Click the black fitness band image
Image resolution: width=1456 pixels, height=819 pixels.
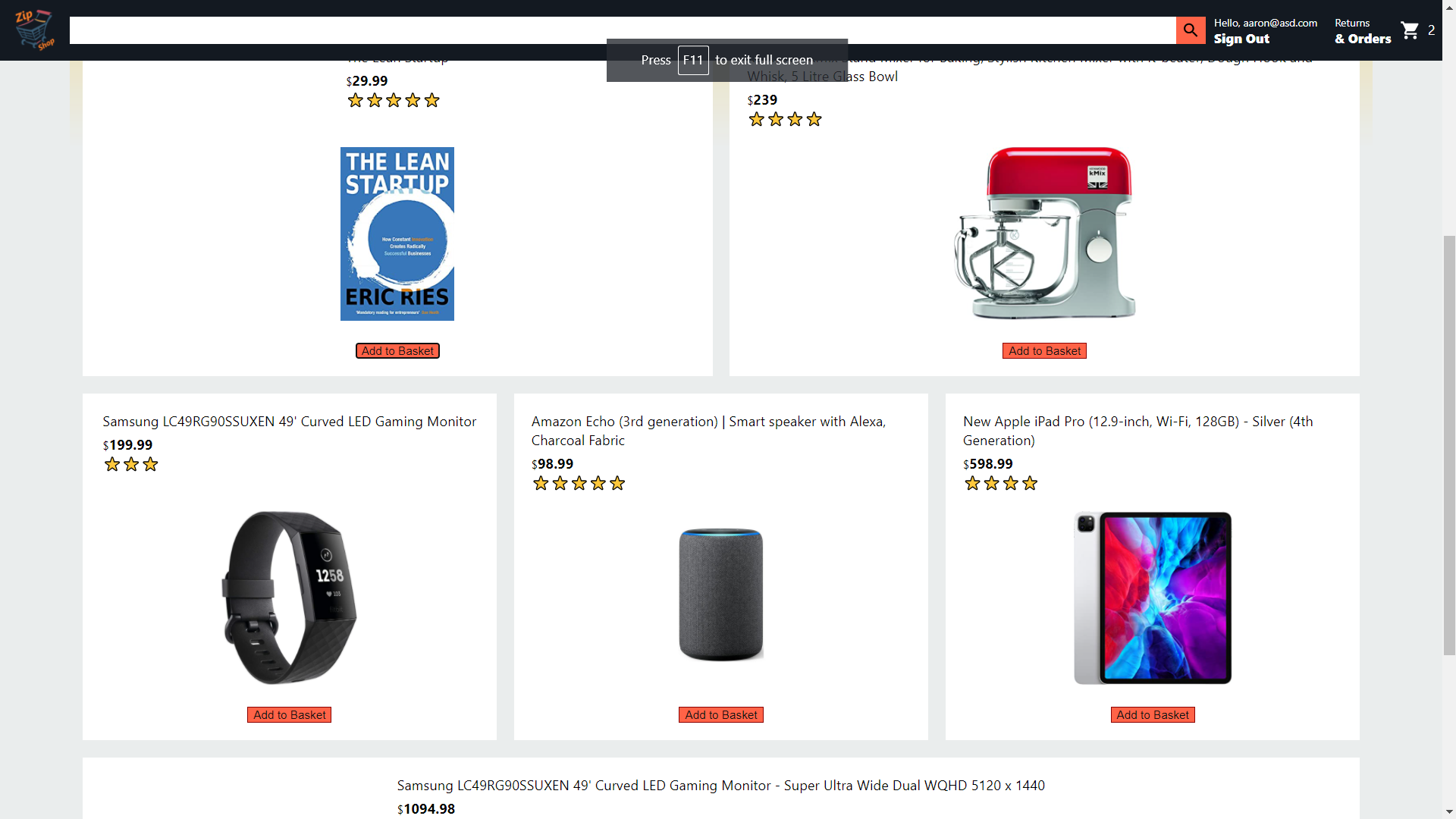(289, 598)
